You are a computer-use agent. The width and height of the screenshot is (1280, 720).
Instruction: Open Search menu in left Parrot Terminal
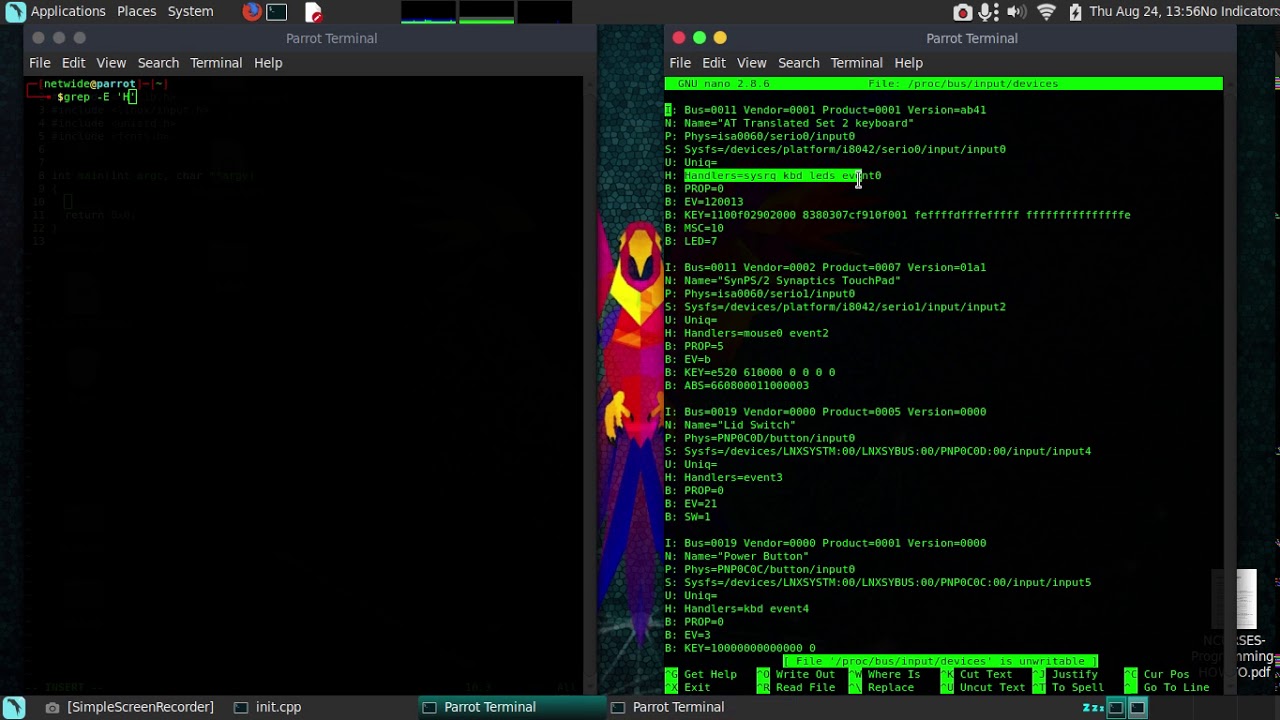(x=158, y=63)
